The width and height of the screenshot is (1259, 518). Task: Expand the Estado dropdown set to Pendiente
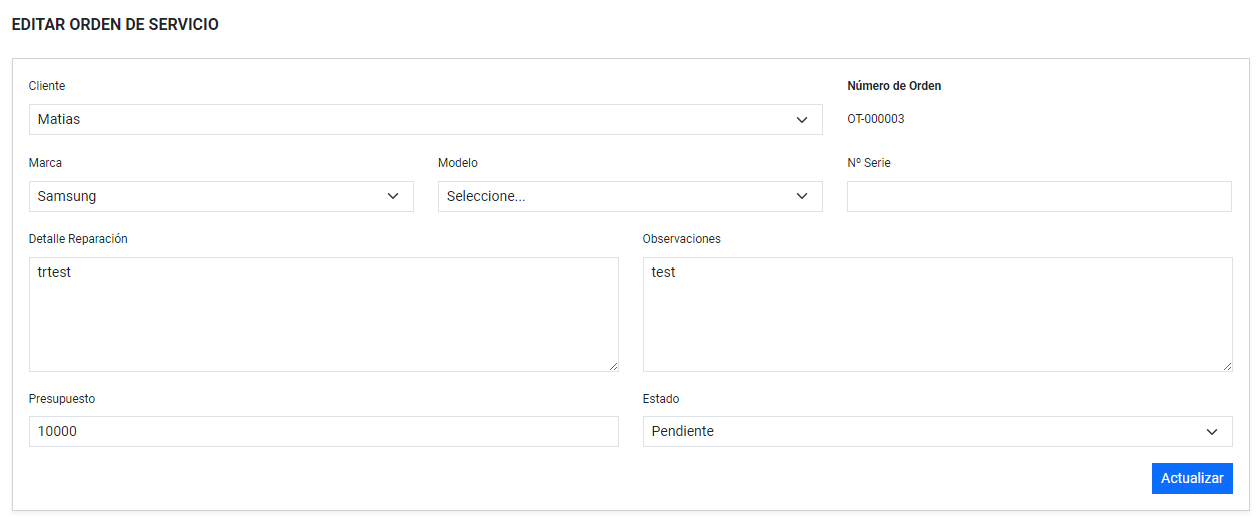pyautogui.click(x=937, y=432)
